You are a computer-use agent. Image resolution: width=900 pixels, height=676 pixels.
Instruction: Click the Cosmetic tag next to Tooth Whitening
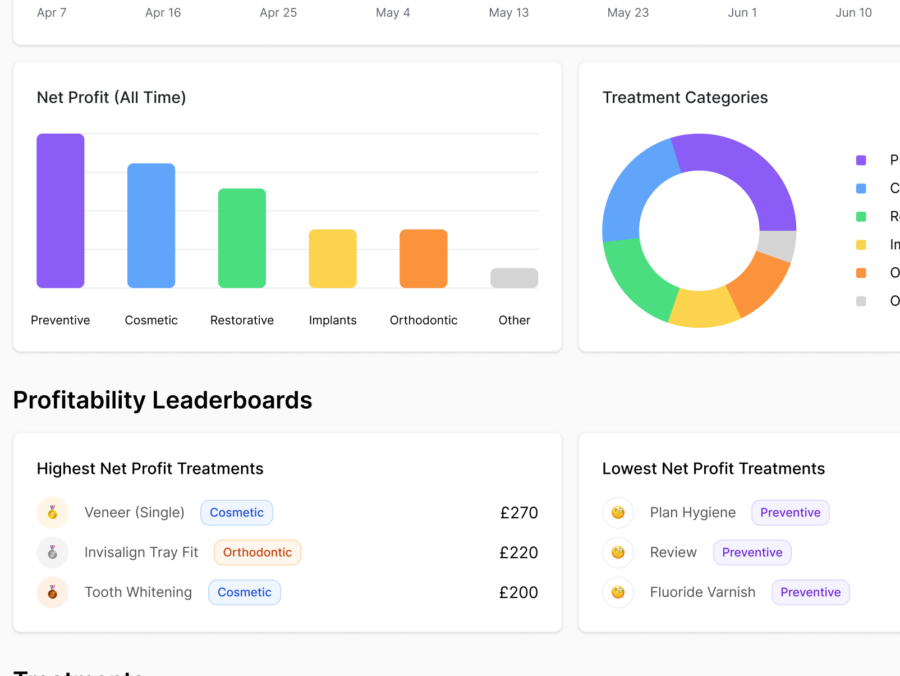[x=245, y=592]
